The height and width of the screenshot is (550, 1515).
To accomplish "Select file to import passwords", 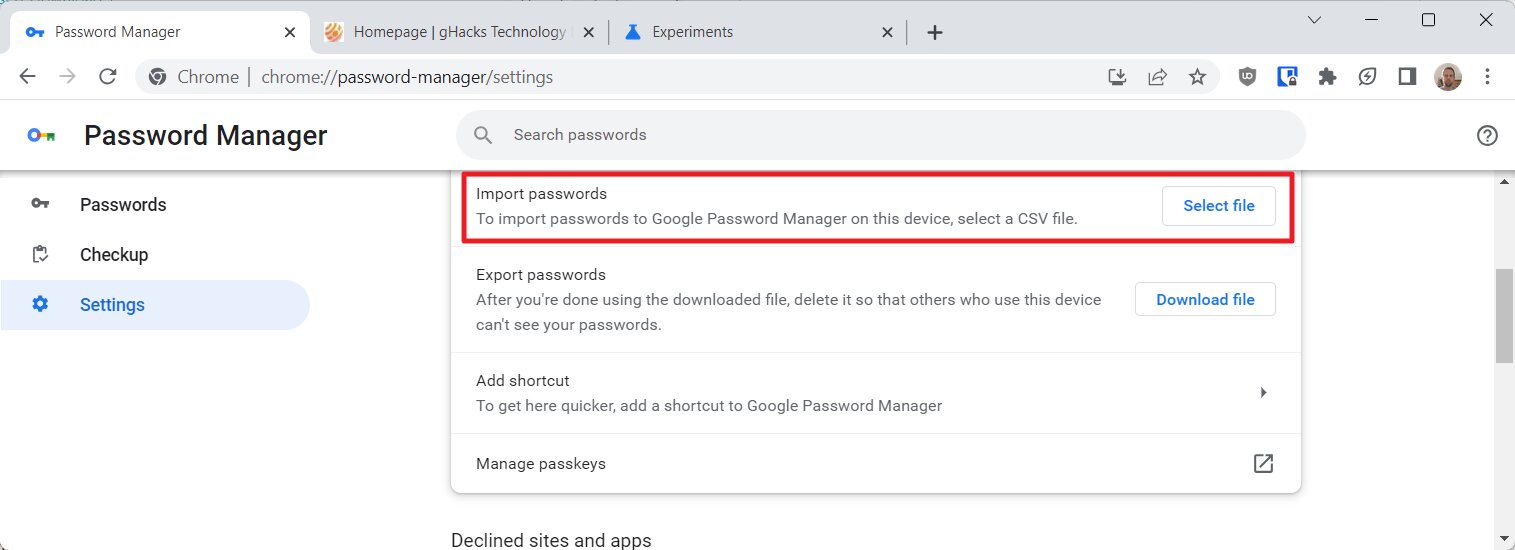I will point(1218,206).
